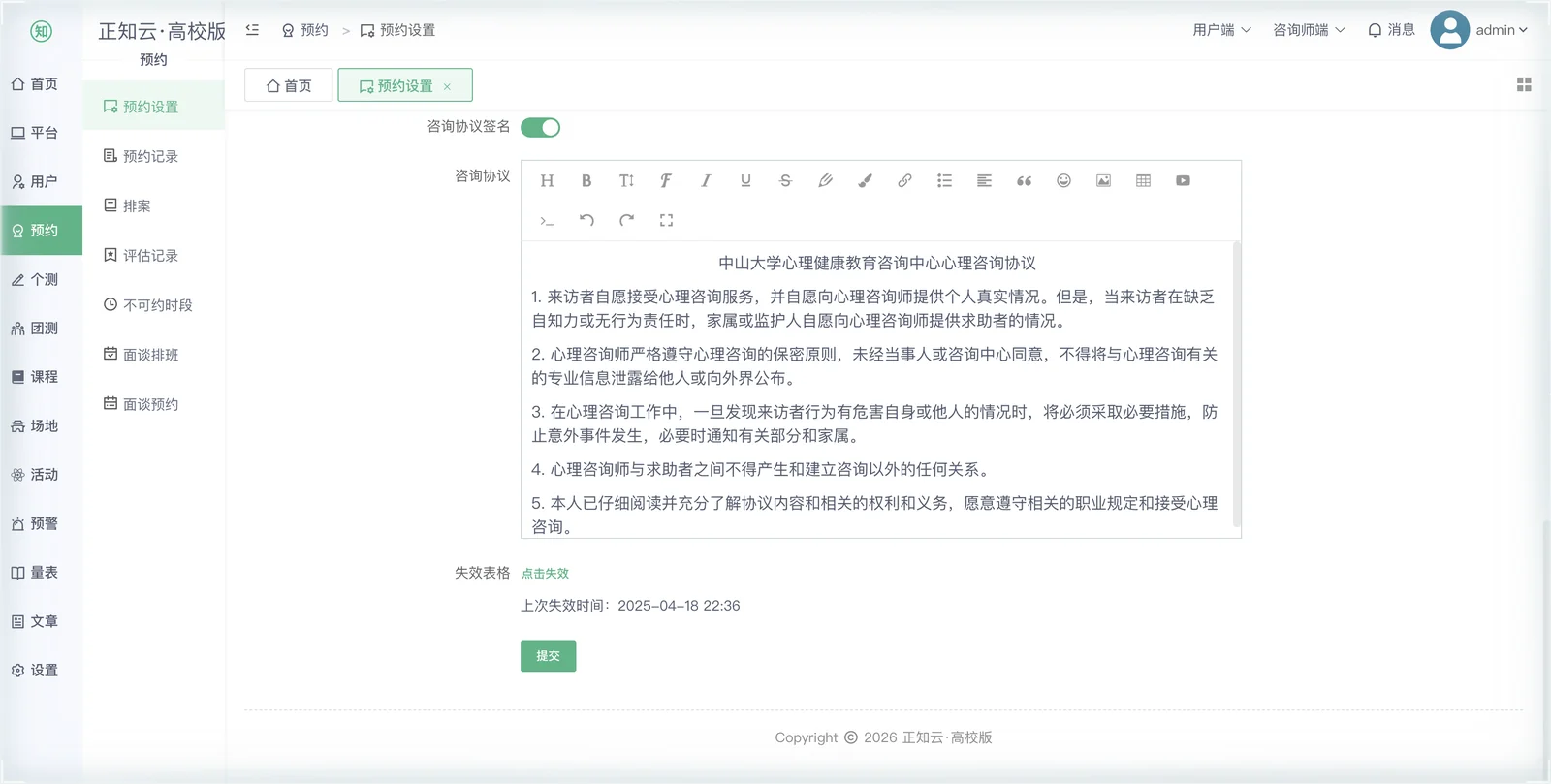Turn off the 咨询协议签名 switch

(540, 127)
